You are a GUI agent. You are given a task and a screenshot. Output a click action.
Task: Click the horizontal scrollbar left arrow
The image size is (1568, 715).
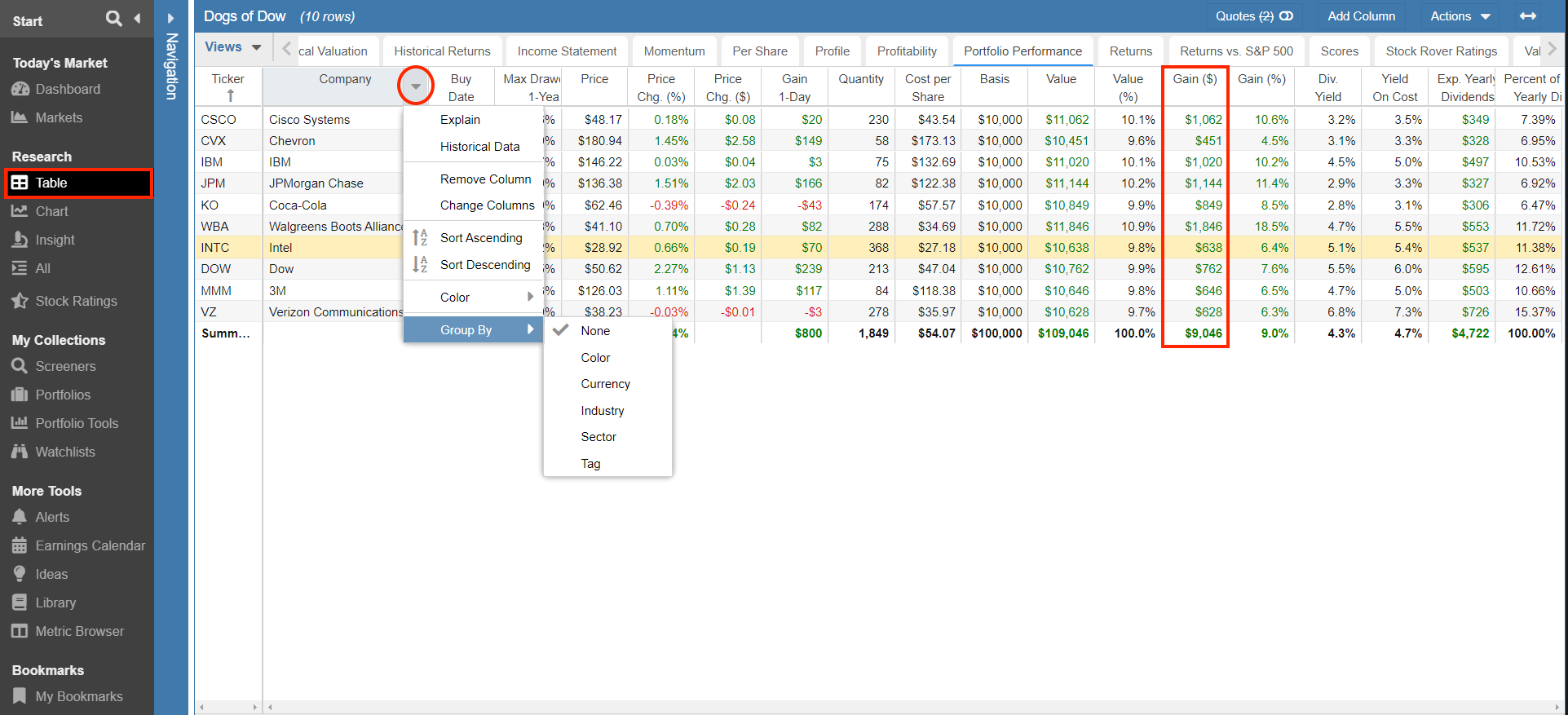pyautogui.click(x=271, y=707)
